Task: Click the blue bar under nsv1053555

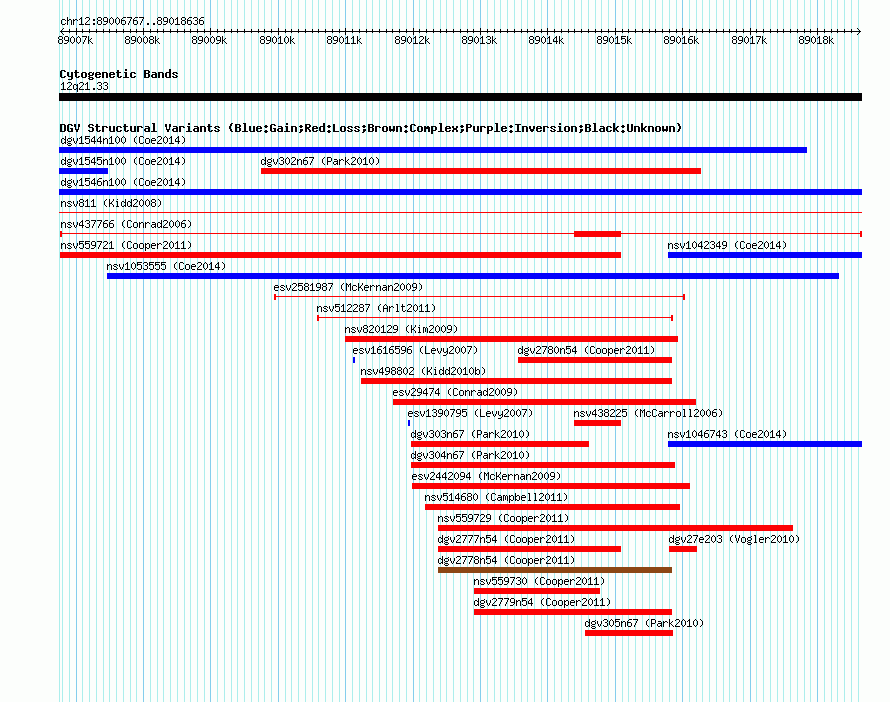Action: 473,276
